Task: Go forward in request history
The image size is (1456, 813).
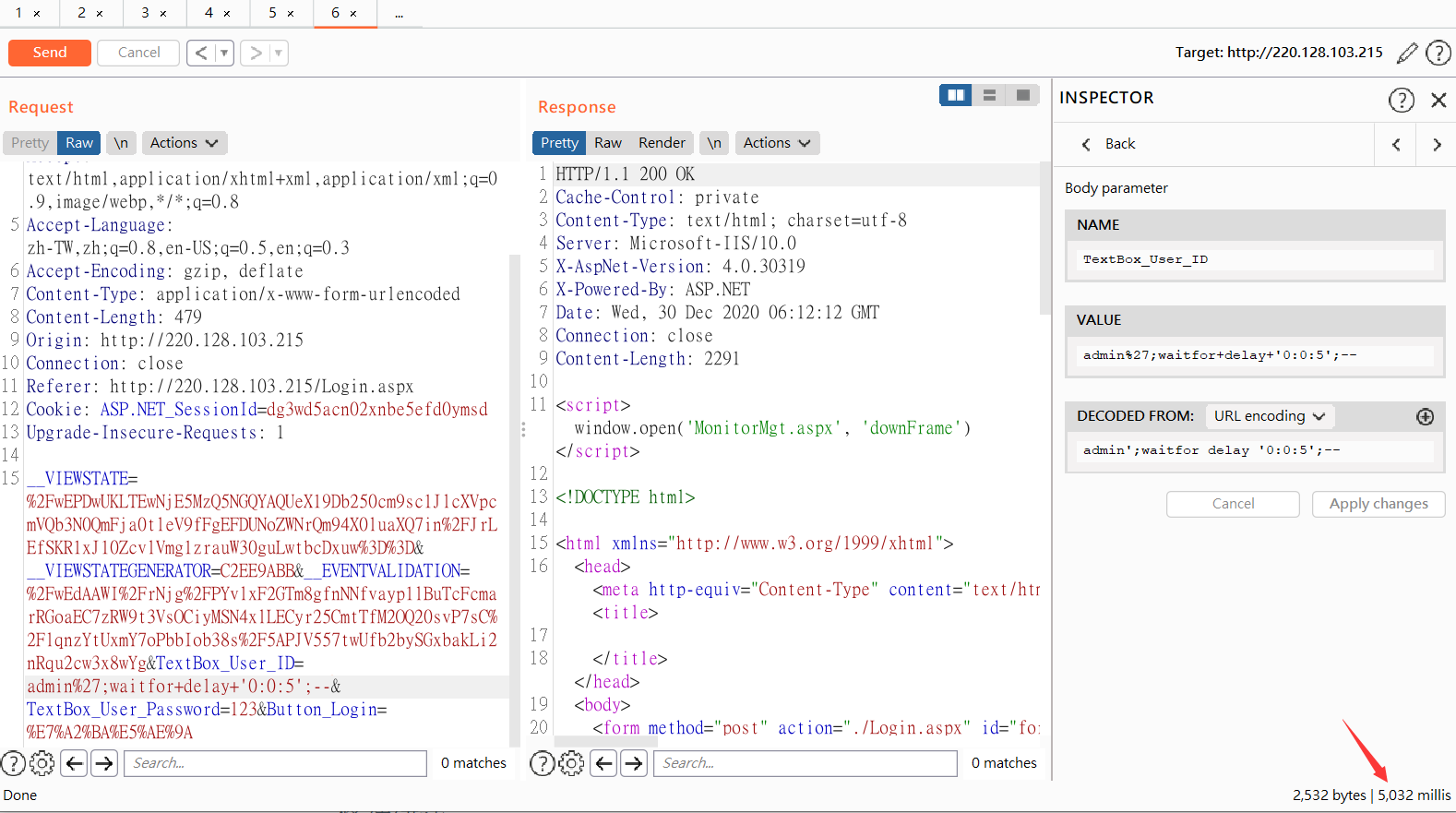Action: click(x=256, y=53)
